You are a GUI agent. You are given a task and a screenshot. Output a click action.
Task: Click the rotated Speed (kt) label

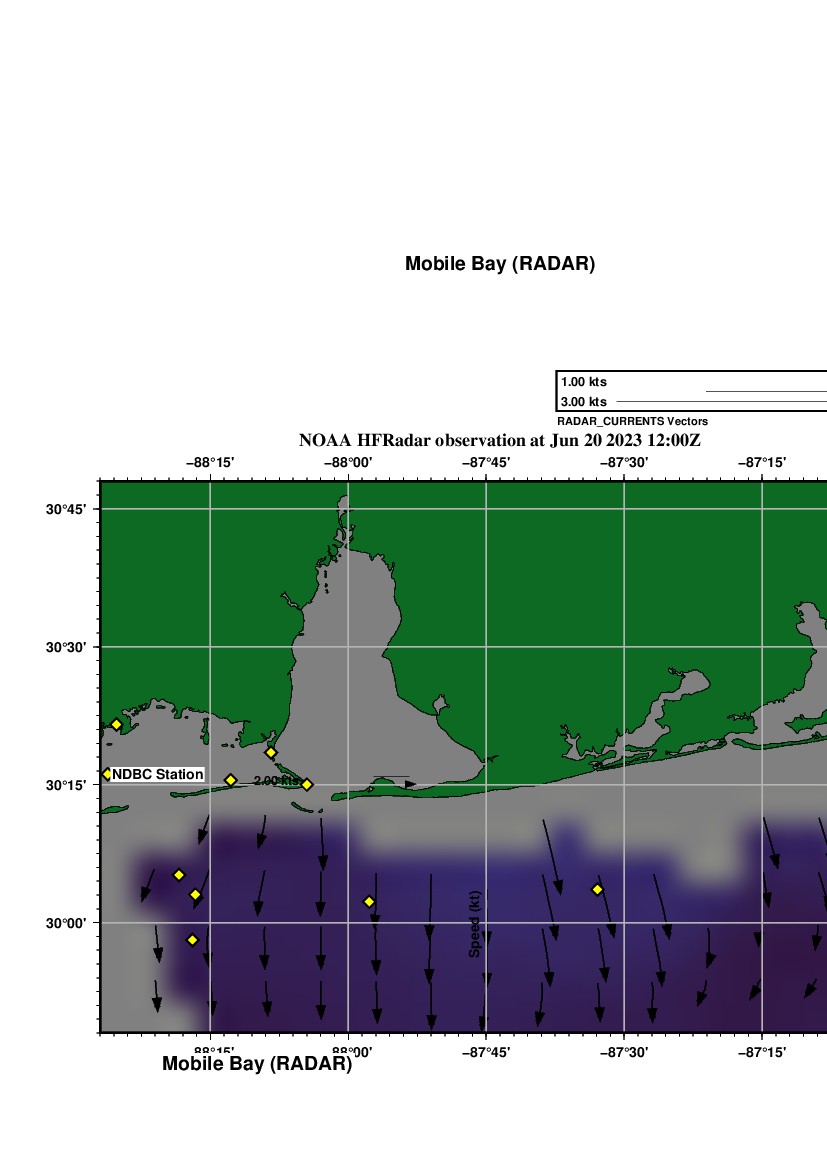coord(475,925)
